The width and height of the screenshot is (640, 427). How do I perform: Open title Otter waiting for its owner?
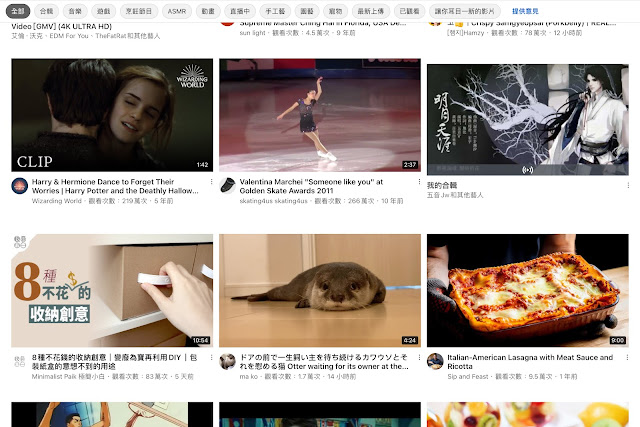point(324,362)
